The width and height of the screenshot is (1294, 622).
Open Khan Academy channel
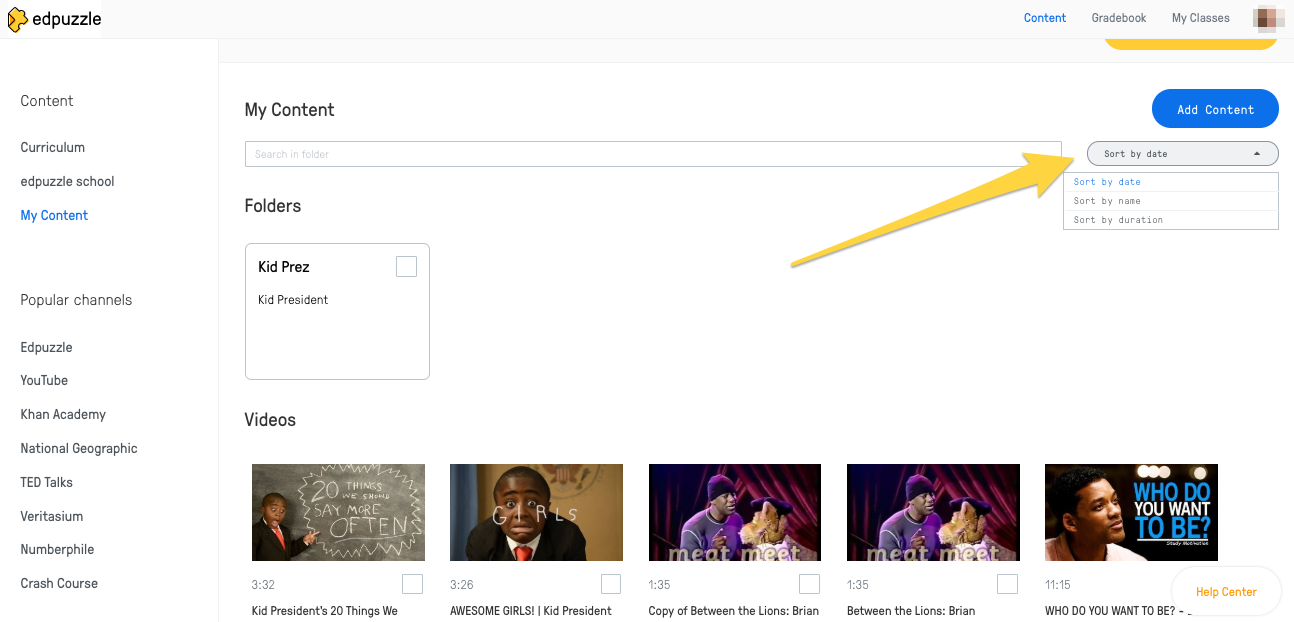(63, 414)
